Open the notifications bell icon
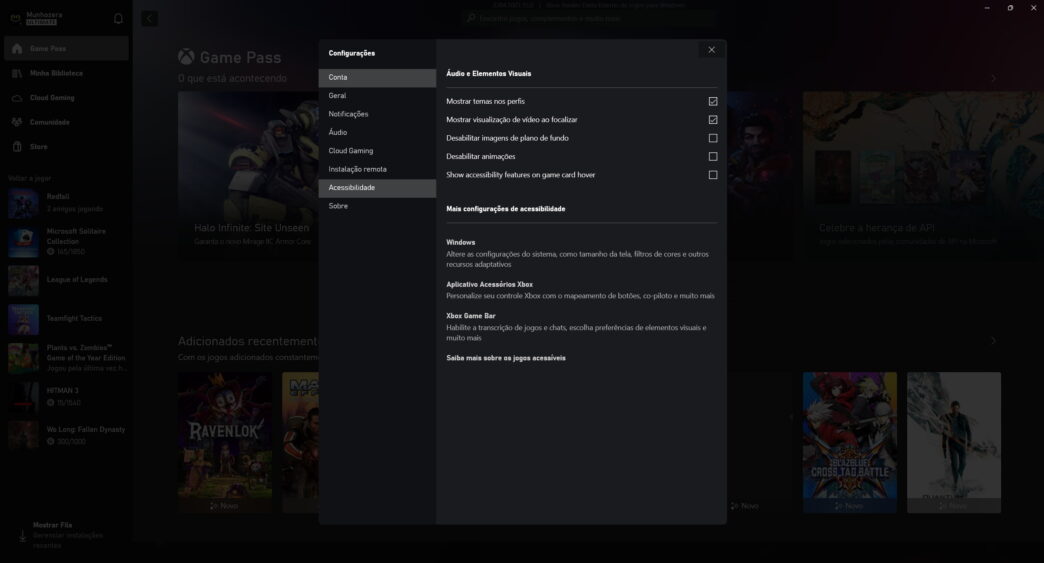This screenshot has width=1044, height=563. pos(118,19)
